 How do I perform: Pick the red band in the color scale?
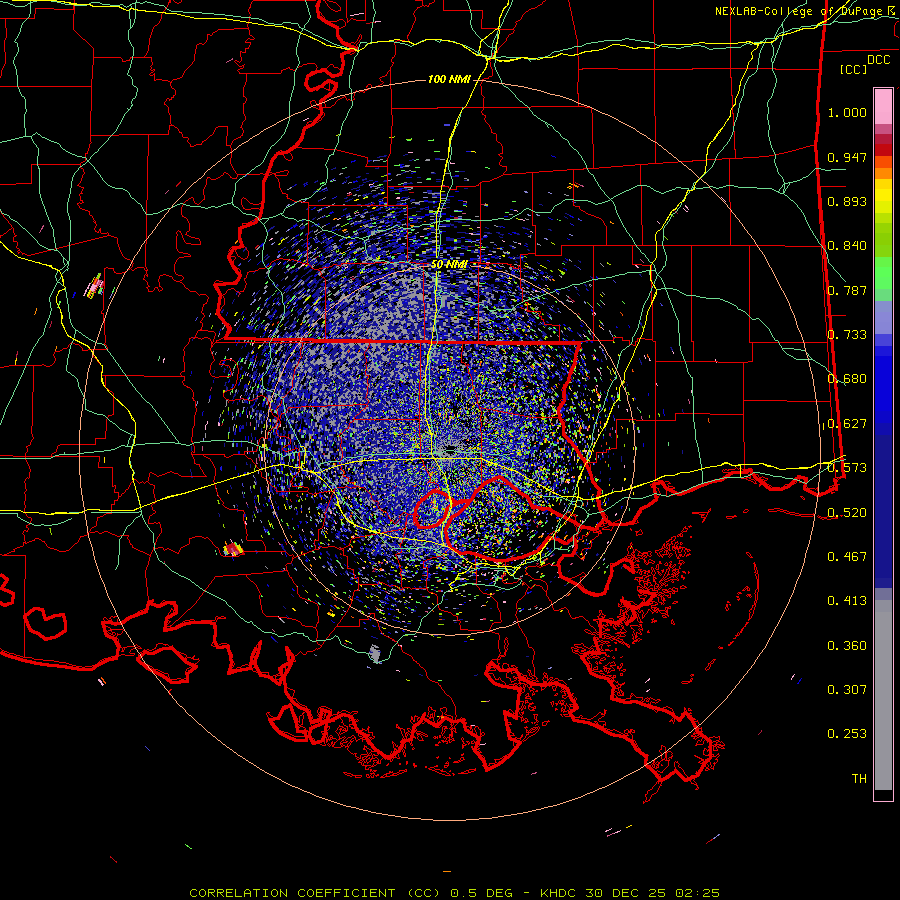tap(883, 150)
